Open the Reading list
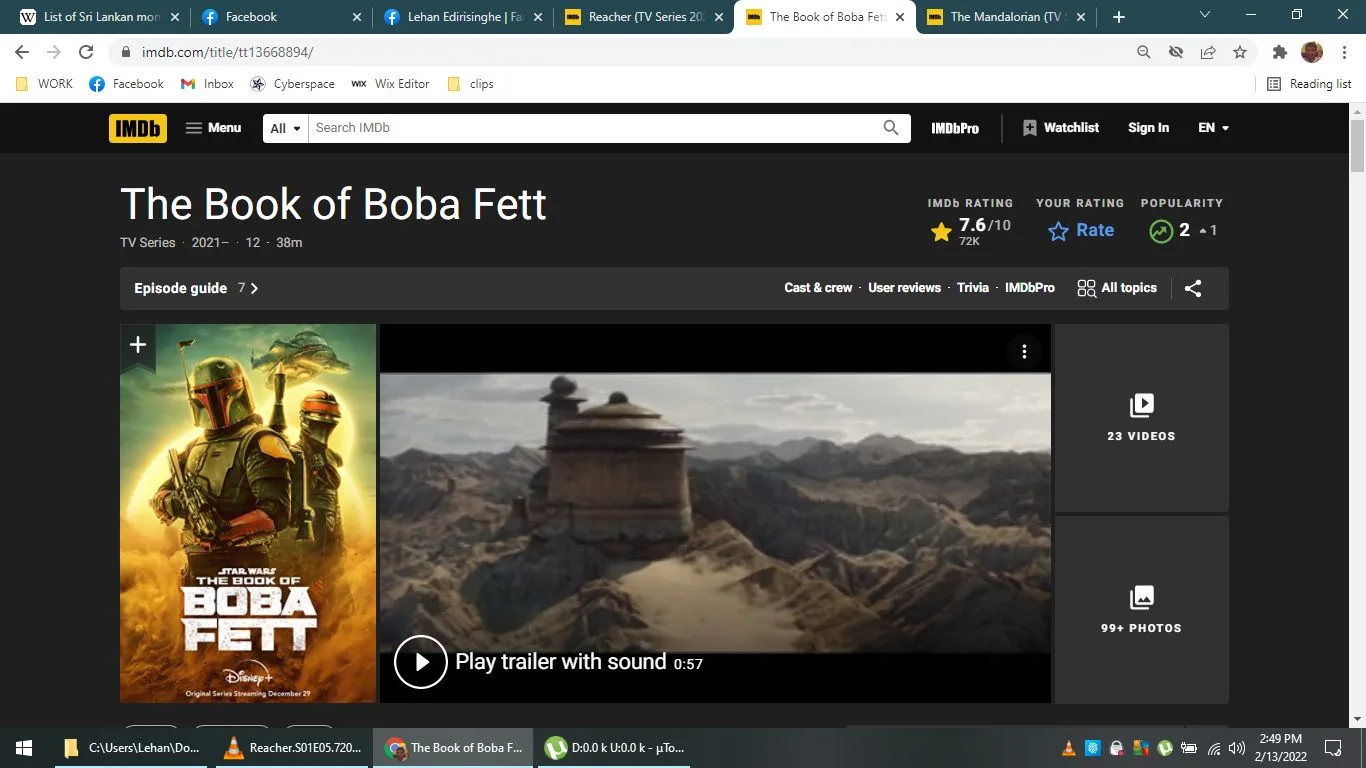Viewport: 1366px width, 768px height. tap(1309, 84)
